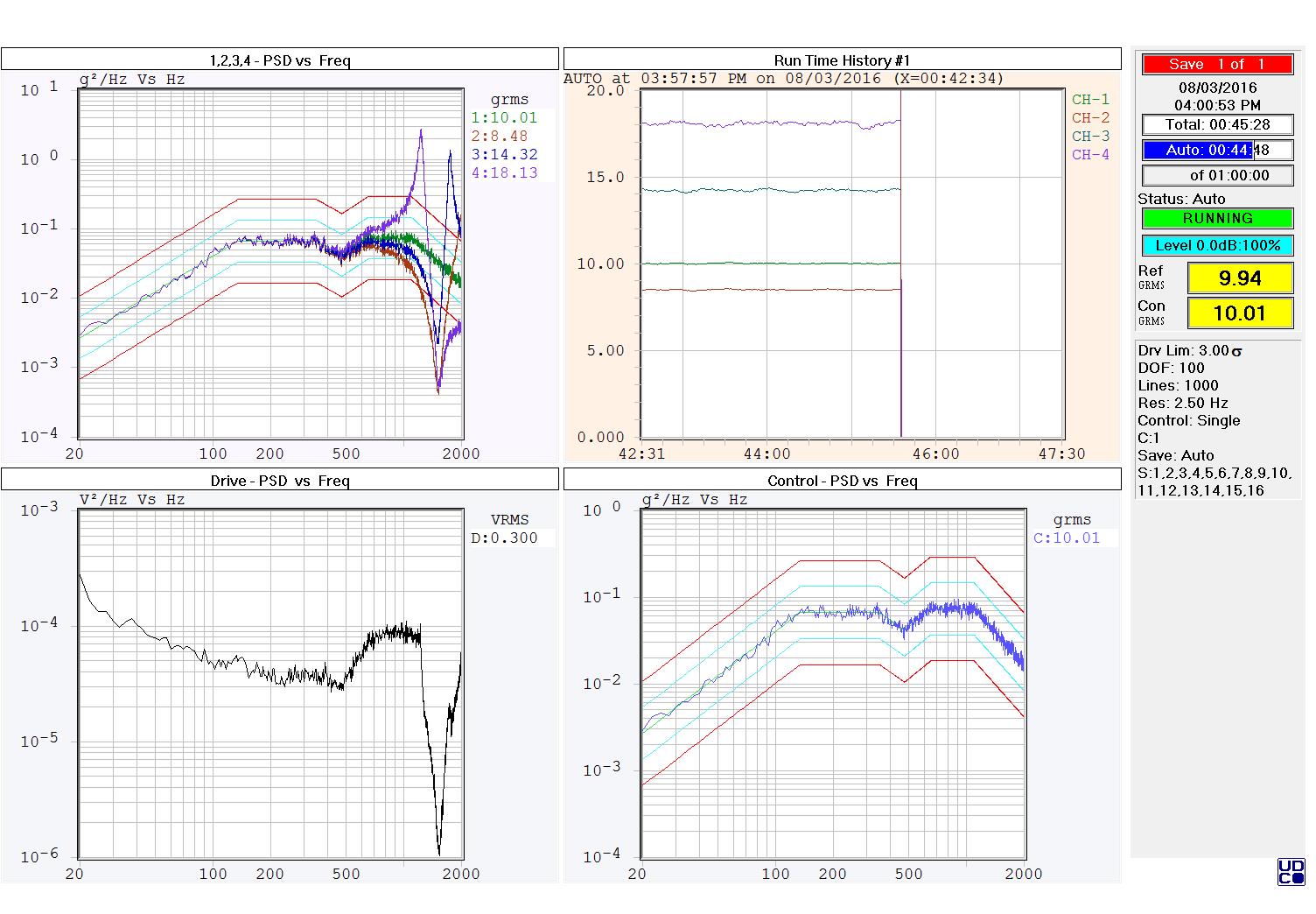Open the Control - PSD vs Freq title bar
This screenshot has height=914, width=1316.
843,480
